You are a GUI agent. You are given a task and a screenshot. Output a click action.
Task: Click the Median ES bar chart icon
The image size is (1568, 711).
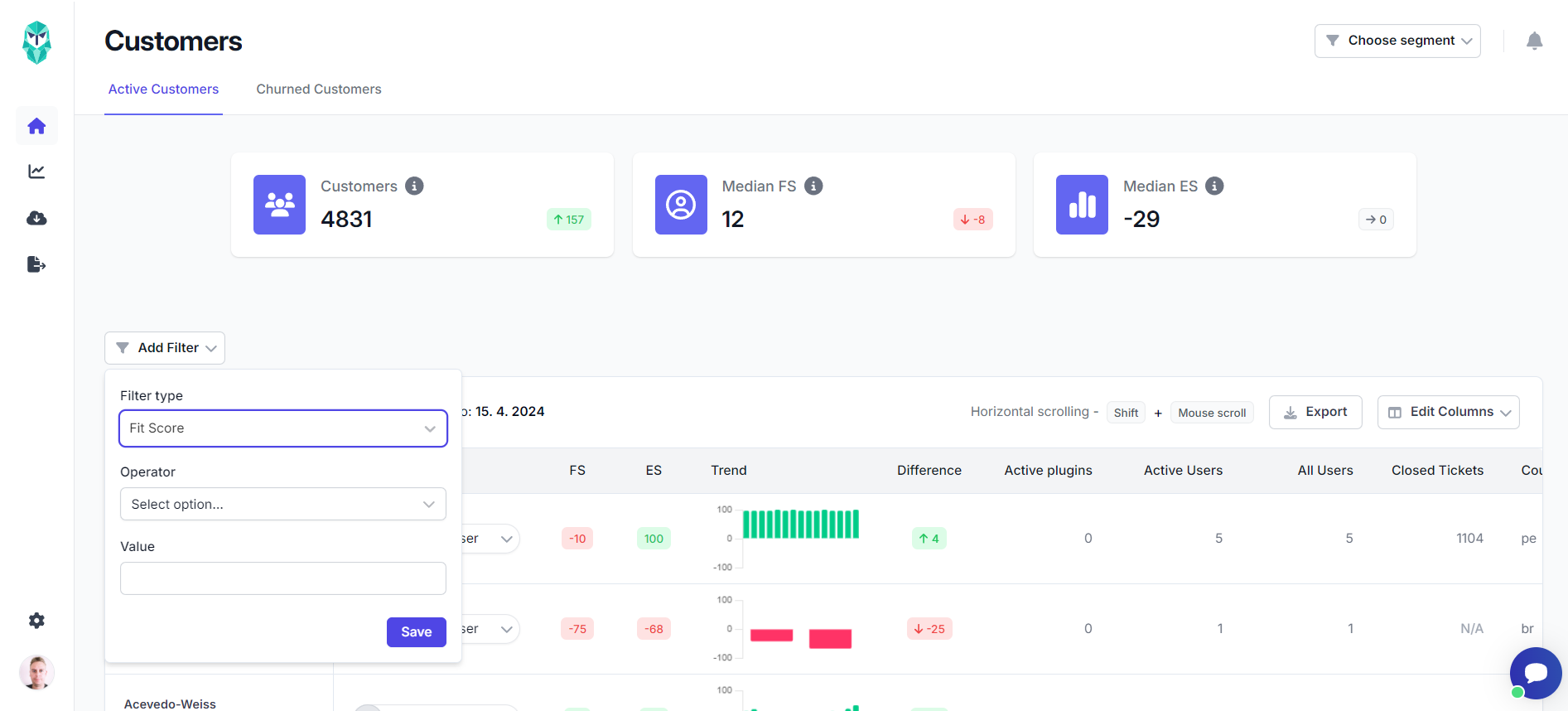coord(1082,205)
